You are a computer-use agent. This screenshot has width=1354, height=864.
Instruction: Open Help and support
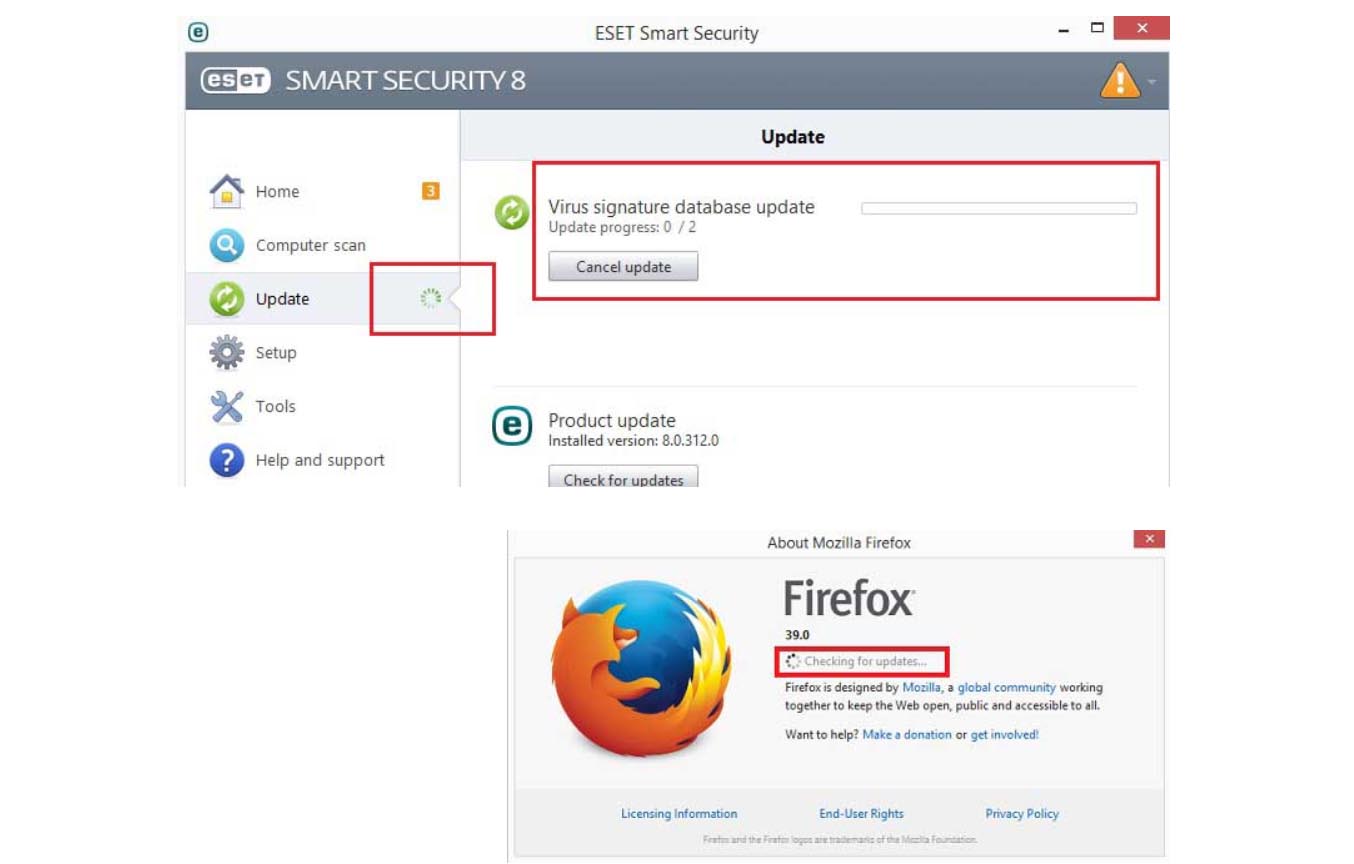coord(322,460)
